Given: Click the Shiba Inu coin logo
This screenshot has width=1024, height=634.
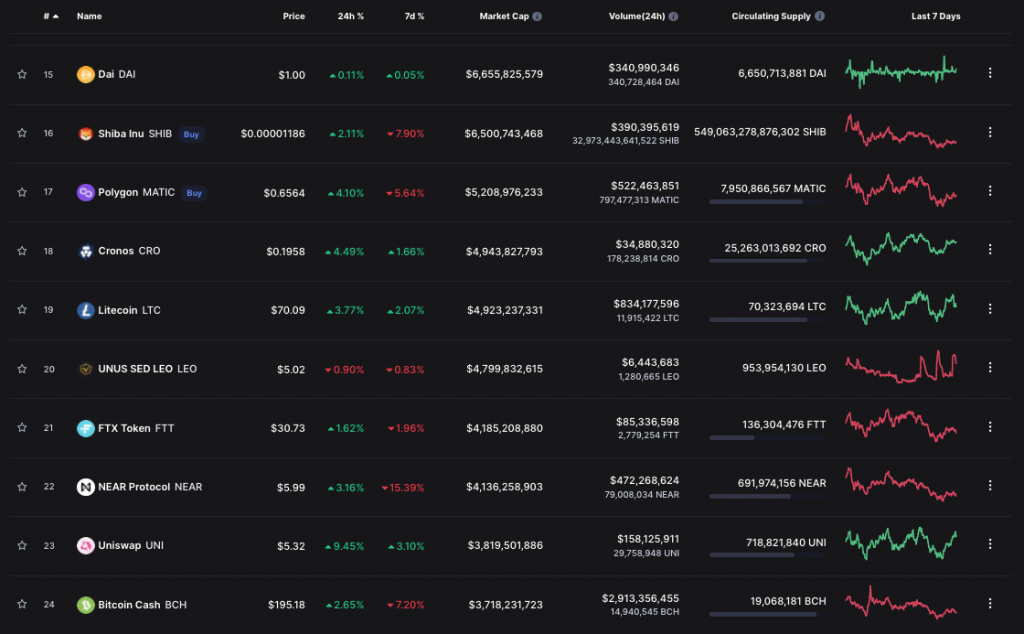Looking at the screenshot, I should (86, 134).
